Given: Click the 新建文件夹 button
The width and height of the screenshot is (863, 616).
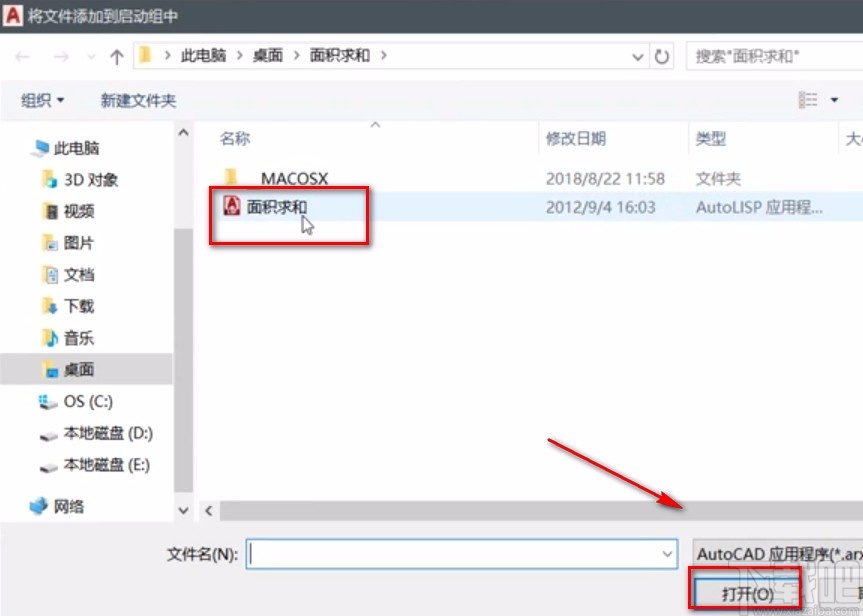Looking at the screenshot, I should click(137, 100).
